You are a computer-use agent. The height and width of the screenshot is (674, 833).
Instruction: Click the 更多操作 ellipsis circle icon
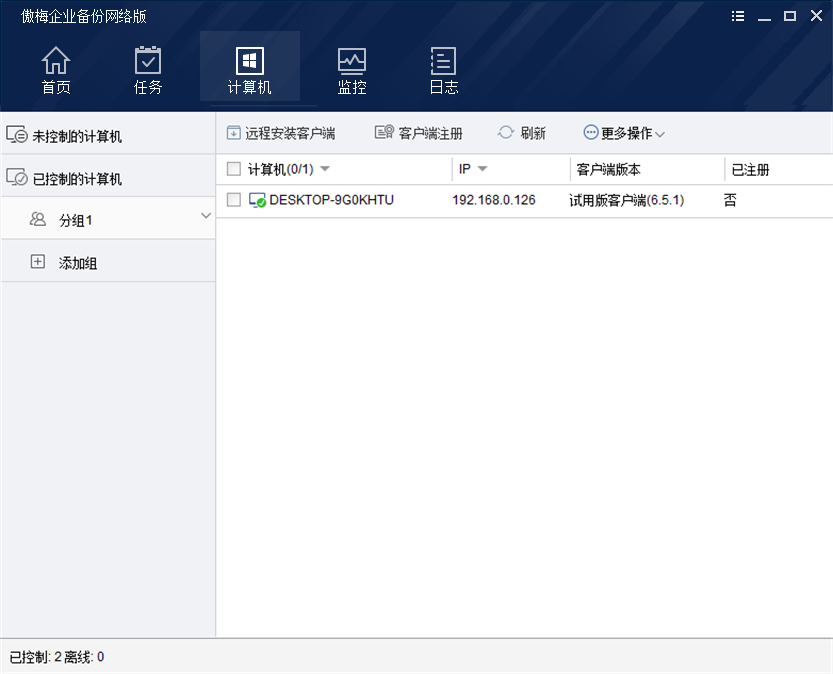point(591,132)
